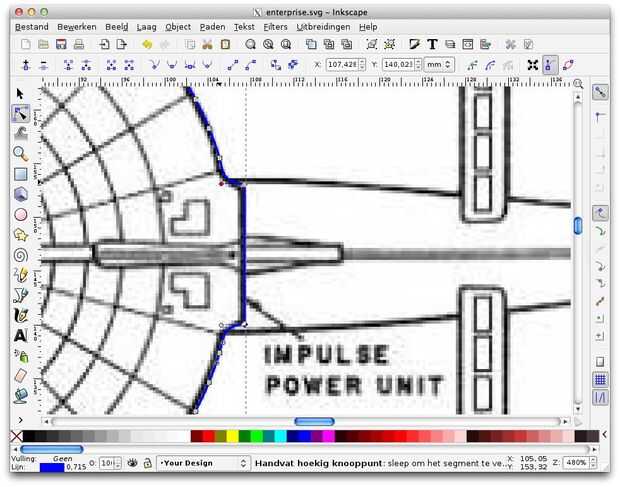Click the X coordinate input field
Image resolution: width=620 pixels, height=487 pixels.
pos(342,64)
